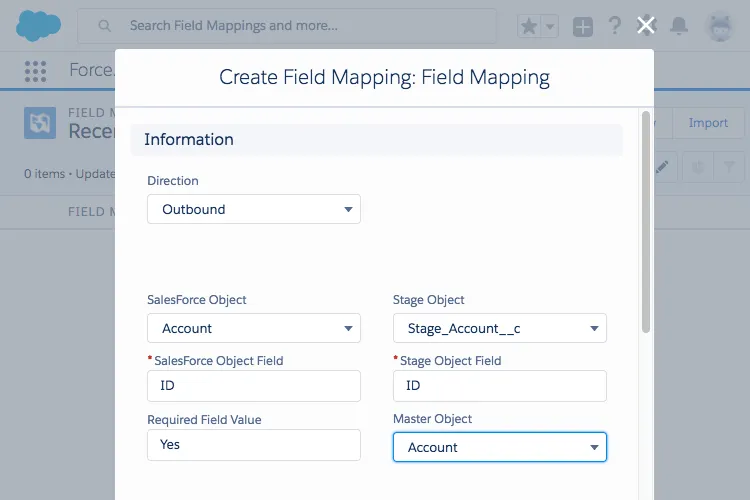The height and width of the screenshot is (500, 750).
Task: Click the dialog vertical scrollbar
Action: point(646,222)
